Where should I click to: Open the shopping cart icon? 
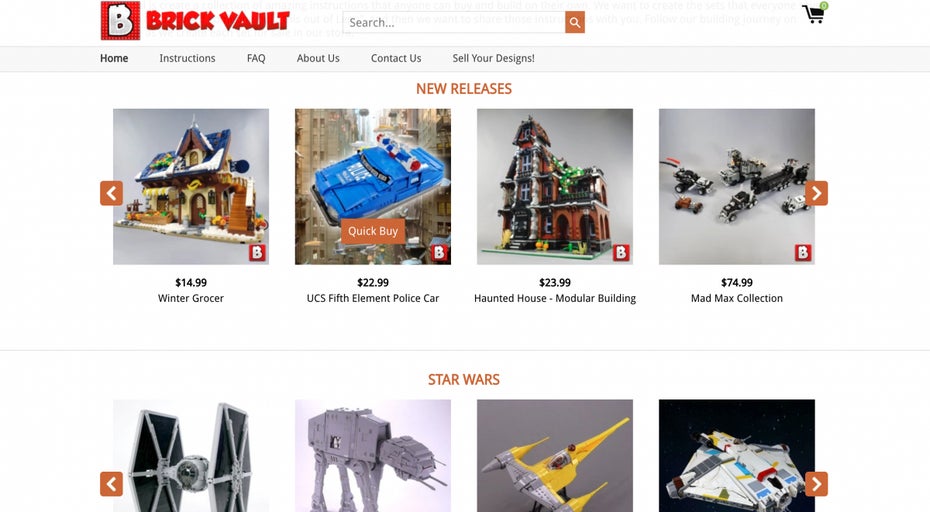(x=814, y=13)
